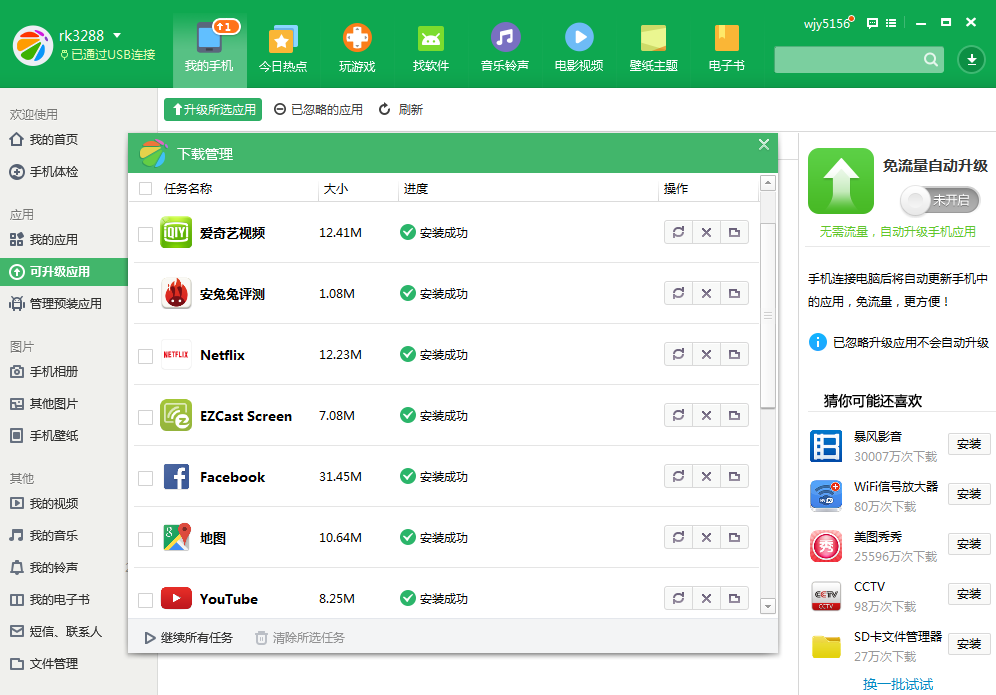Screen dimensions: 996x695
Task: Open folder for 爱奇艺视频 task
Action: point(734,232)
